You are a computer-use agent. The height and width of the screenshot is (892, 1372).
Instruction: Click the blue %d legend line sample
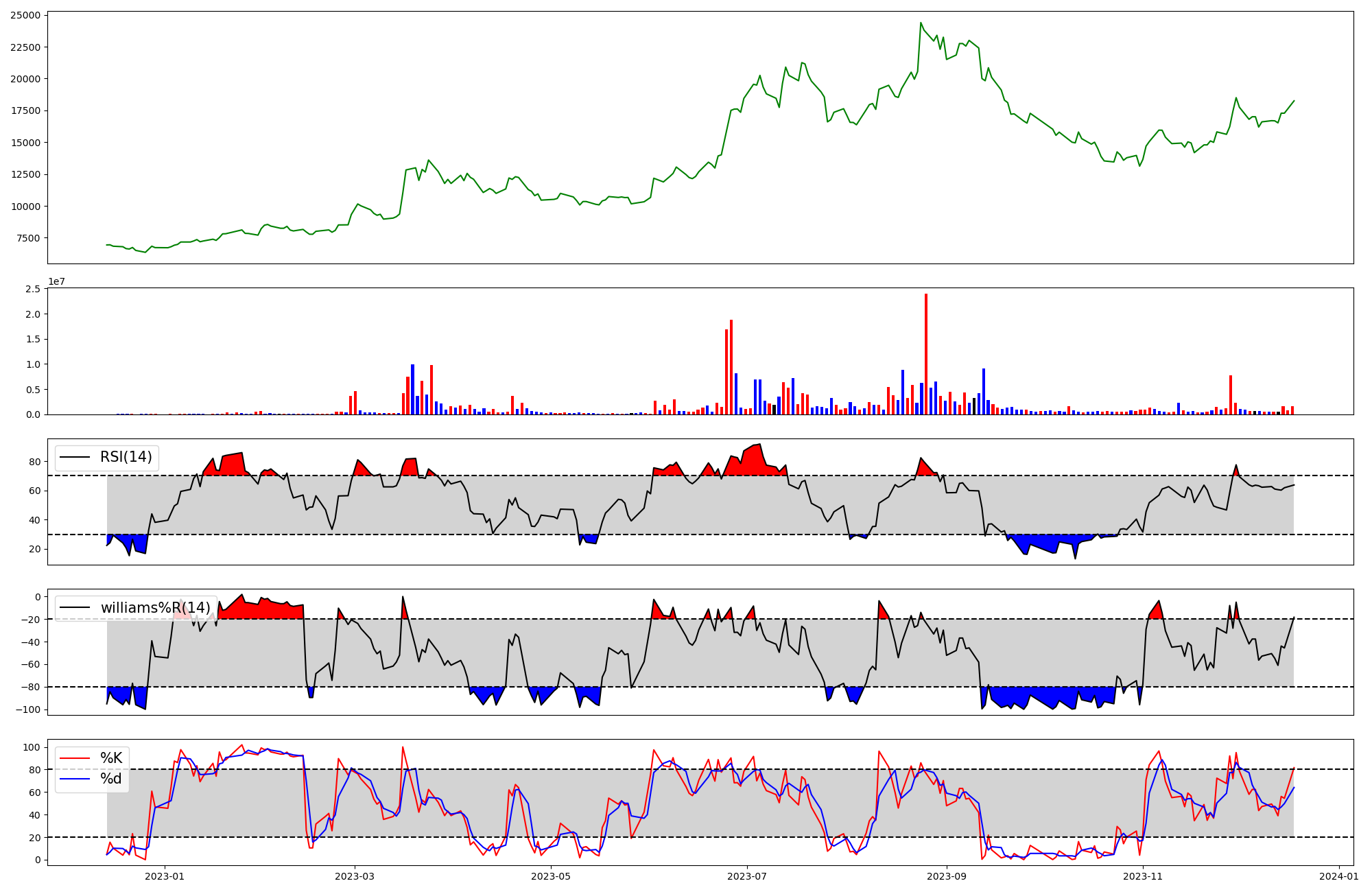[75, 779]
